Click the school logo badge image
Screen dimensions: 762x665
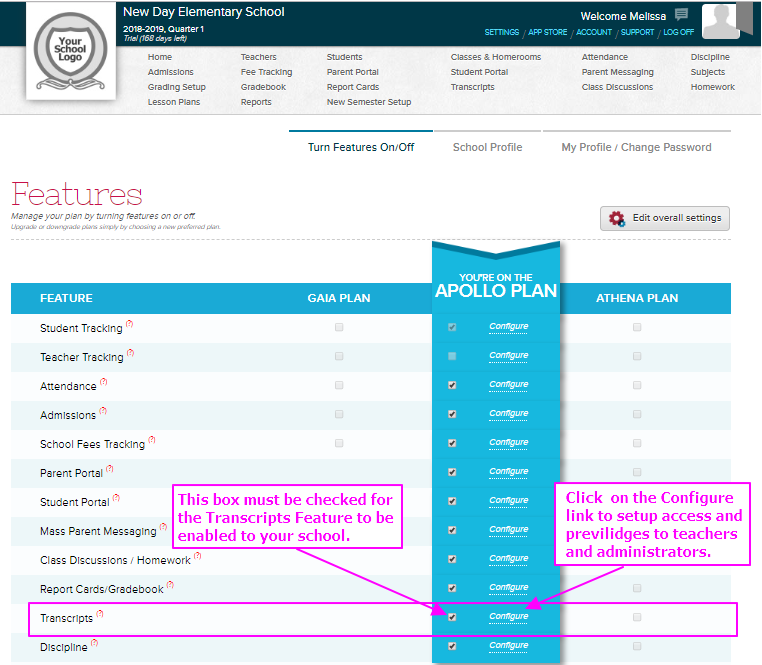click(70, 51)
